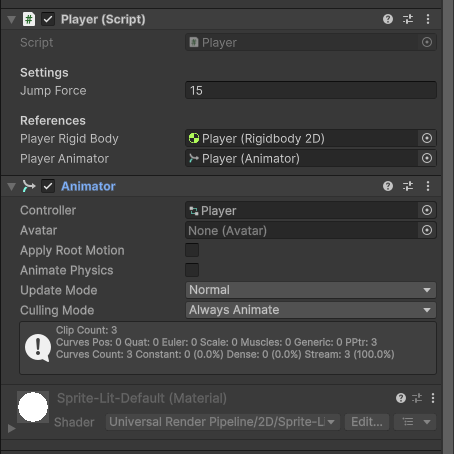Open presets for Animator component
Screen dimensions: 454x454
point(408,186)
